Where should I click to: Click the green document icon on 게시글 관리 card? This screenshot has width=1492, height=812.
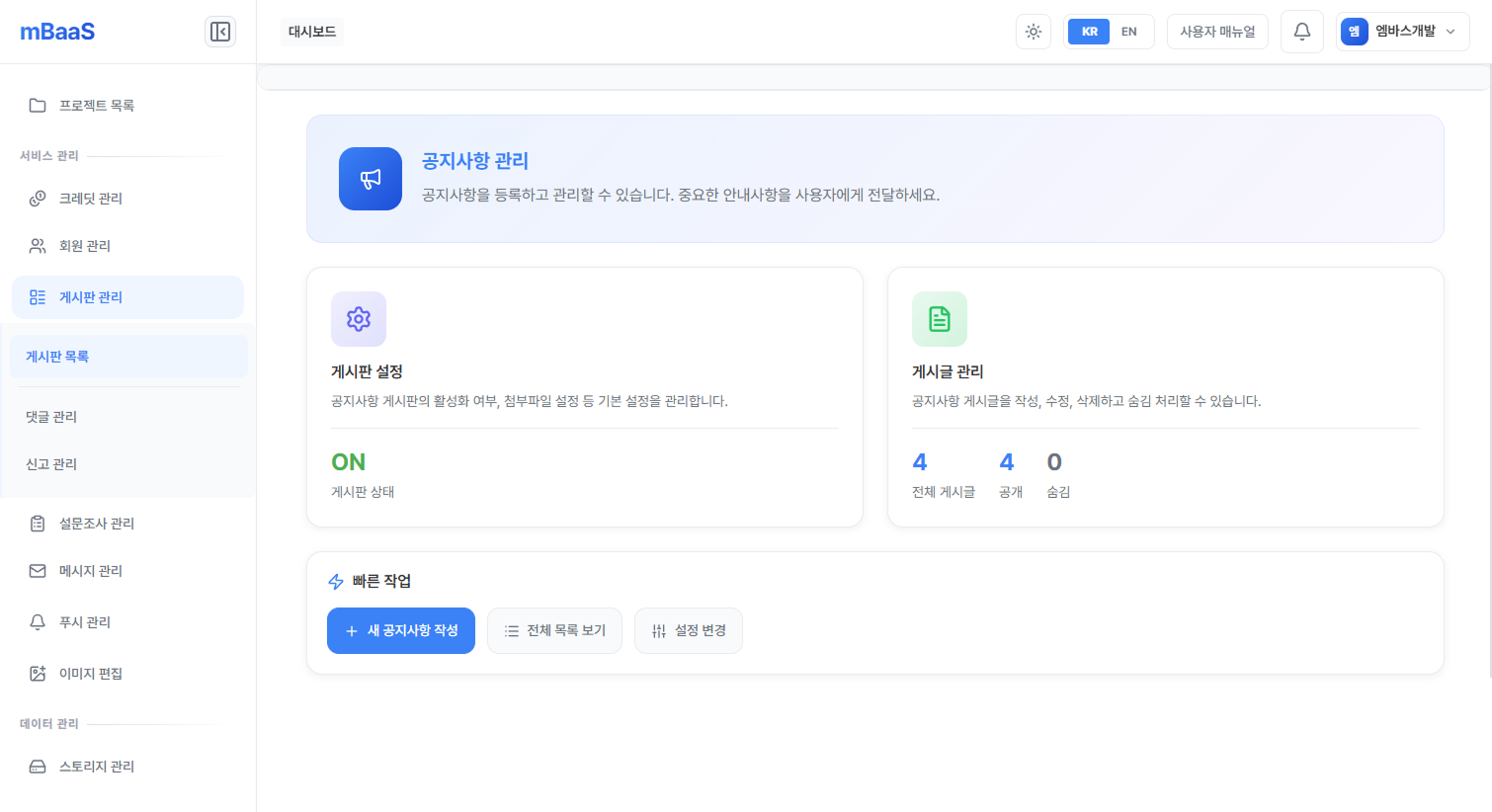pyautogui.click(x=939, y=318)
